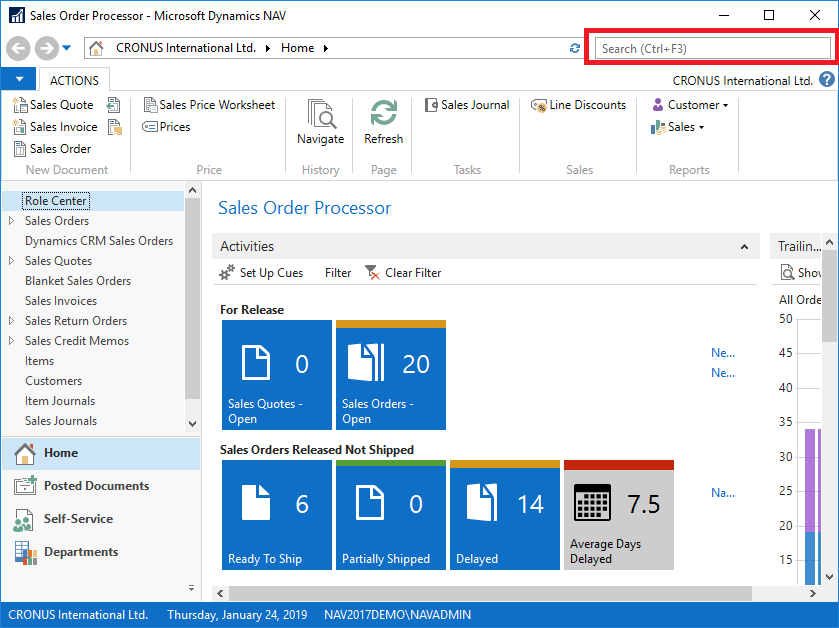Open Item Journals
The width and height of the screenshot is (839, 628).
[x=60, y=401]
